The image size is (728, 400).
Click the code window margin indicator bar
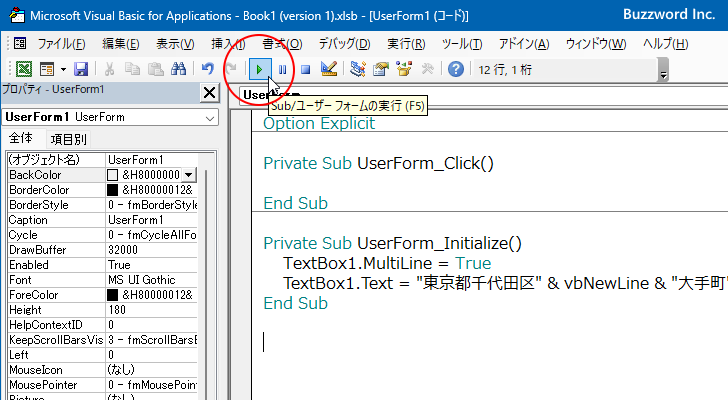[241, 255]
